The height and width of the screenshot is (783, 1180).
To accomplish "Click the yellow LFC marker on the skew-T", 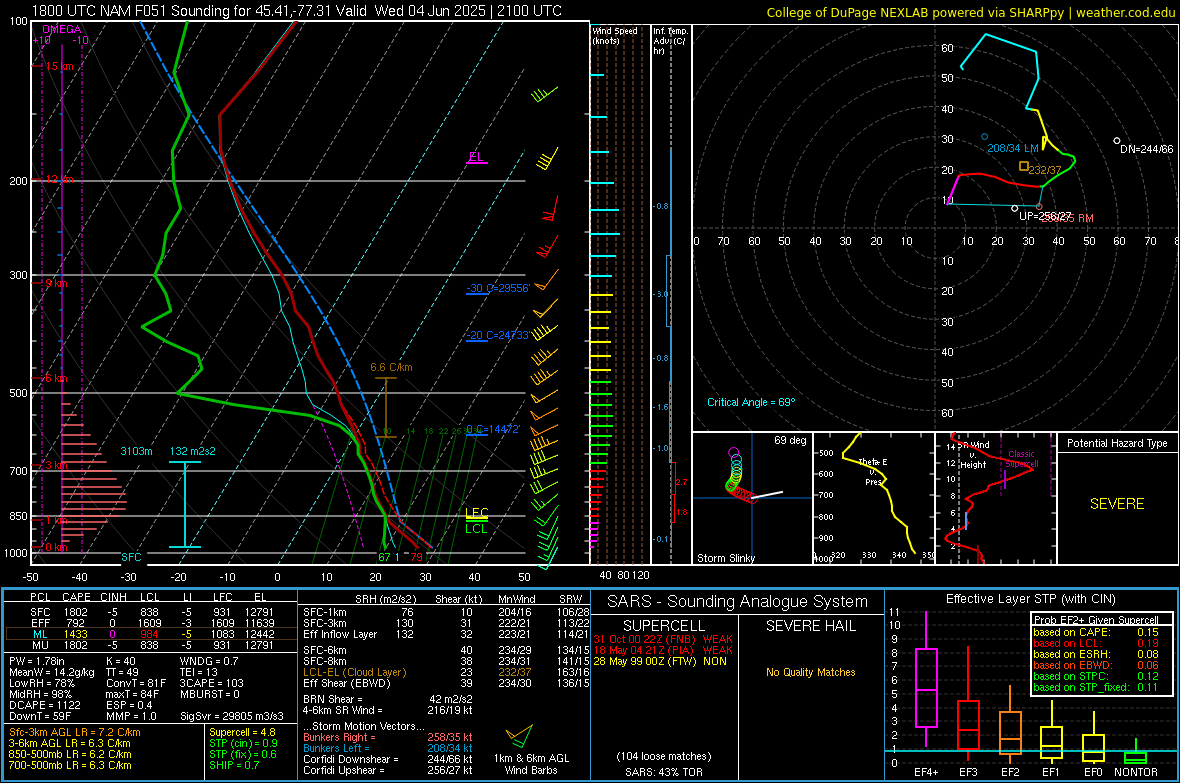I will tap(476, 513).
